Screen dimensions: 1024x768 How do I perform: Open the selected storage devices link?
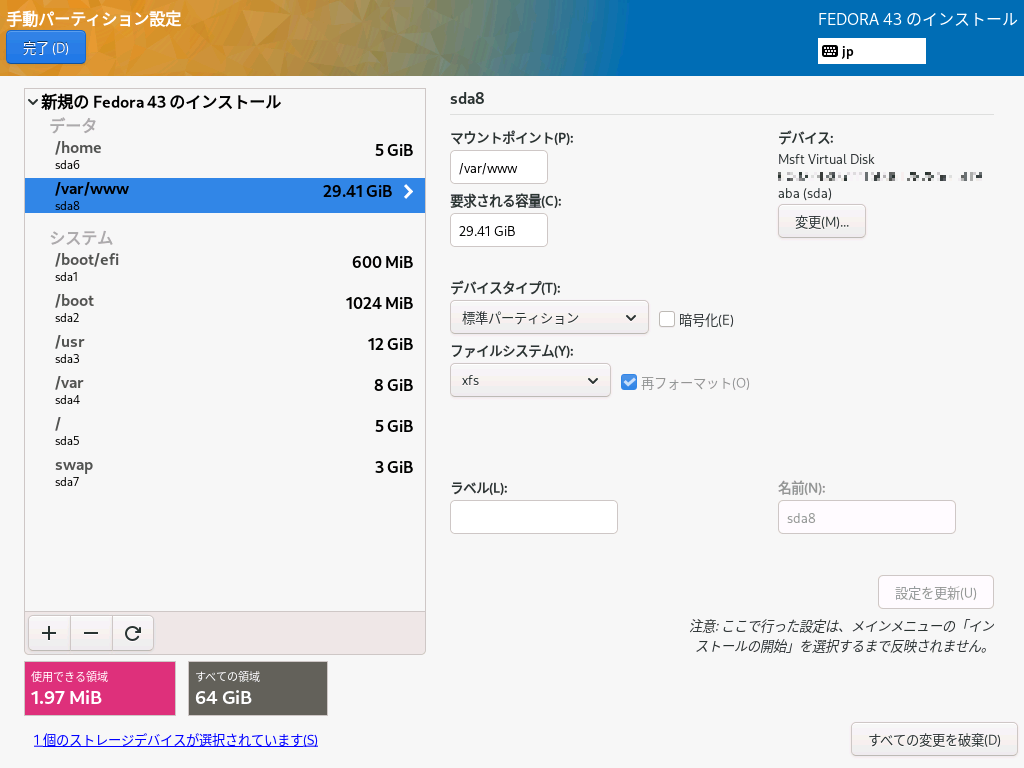(x=175, y=740)
